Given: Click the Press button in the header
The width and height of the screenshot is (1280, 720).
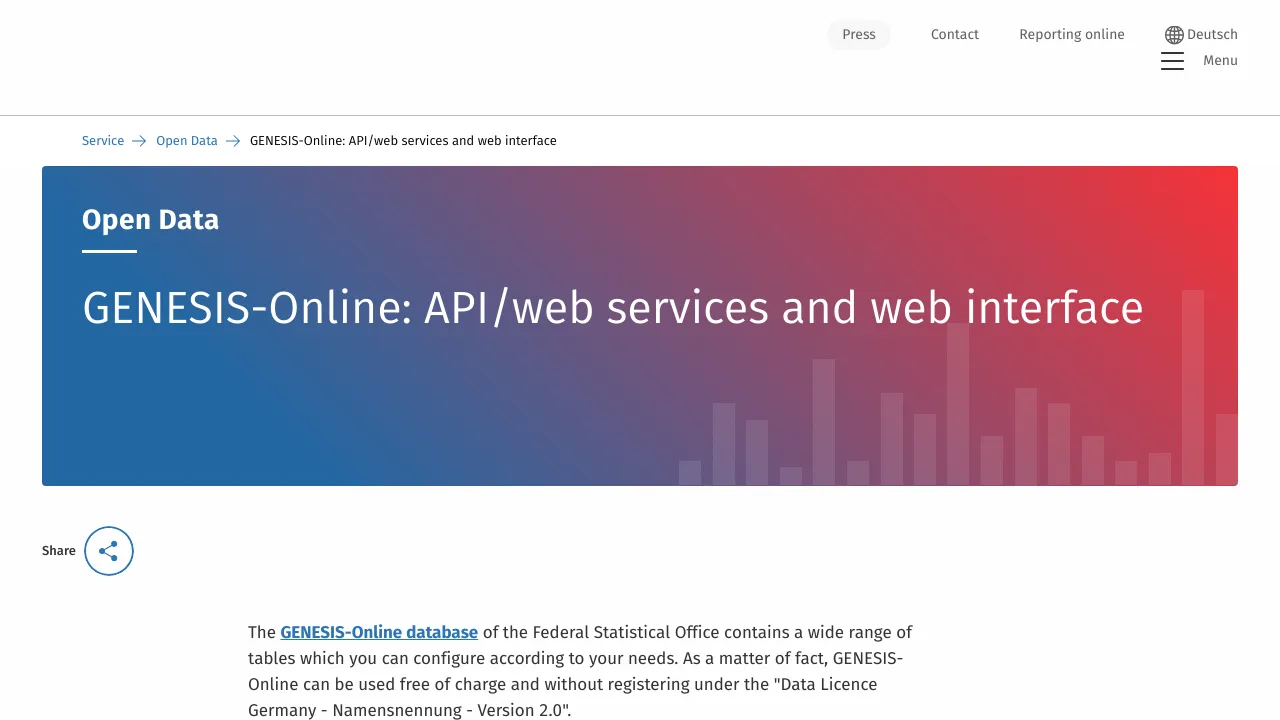Looking at the screenshot, I should (858, 34).
